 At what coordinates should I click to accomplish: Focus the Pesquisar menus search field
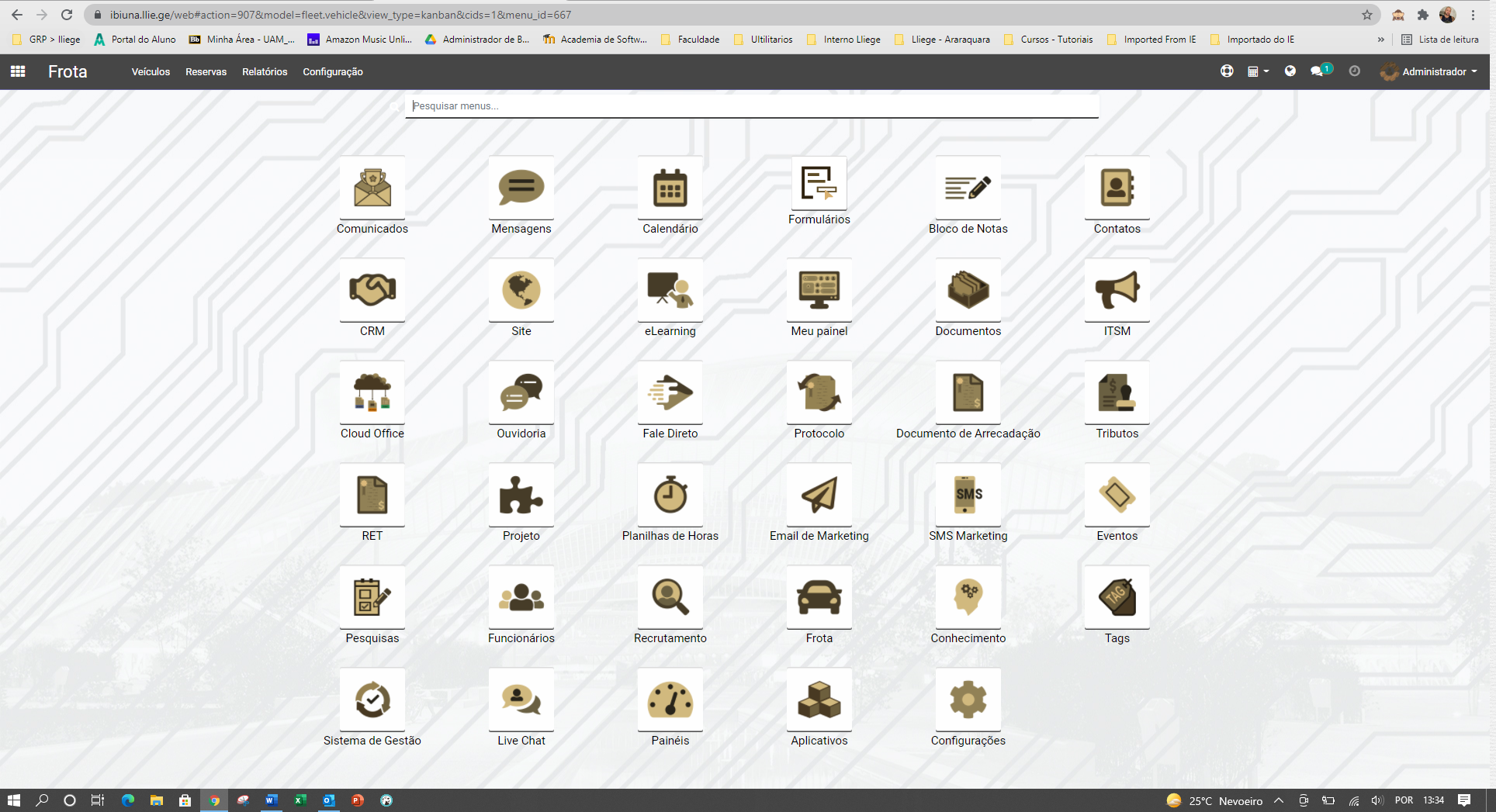pos(751,105)
